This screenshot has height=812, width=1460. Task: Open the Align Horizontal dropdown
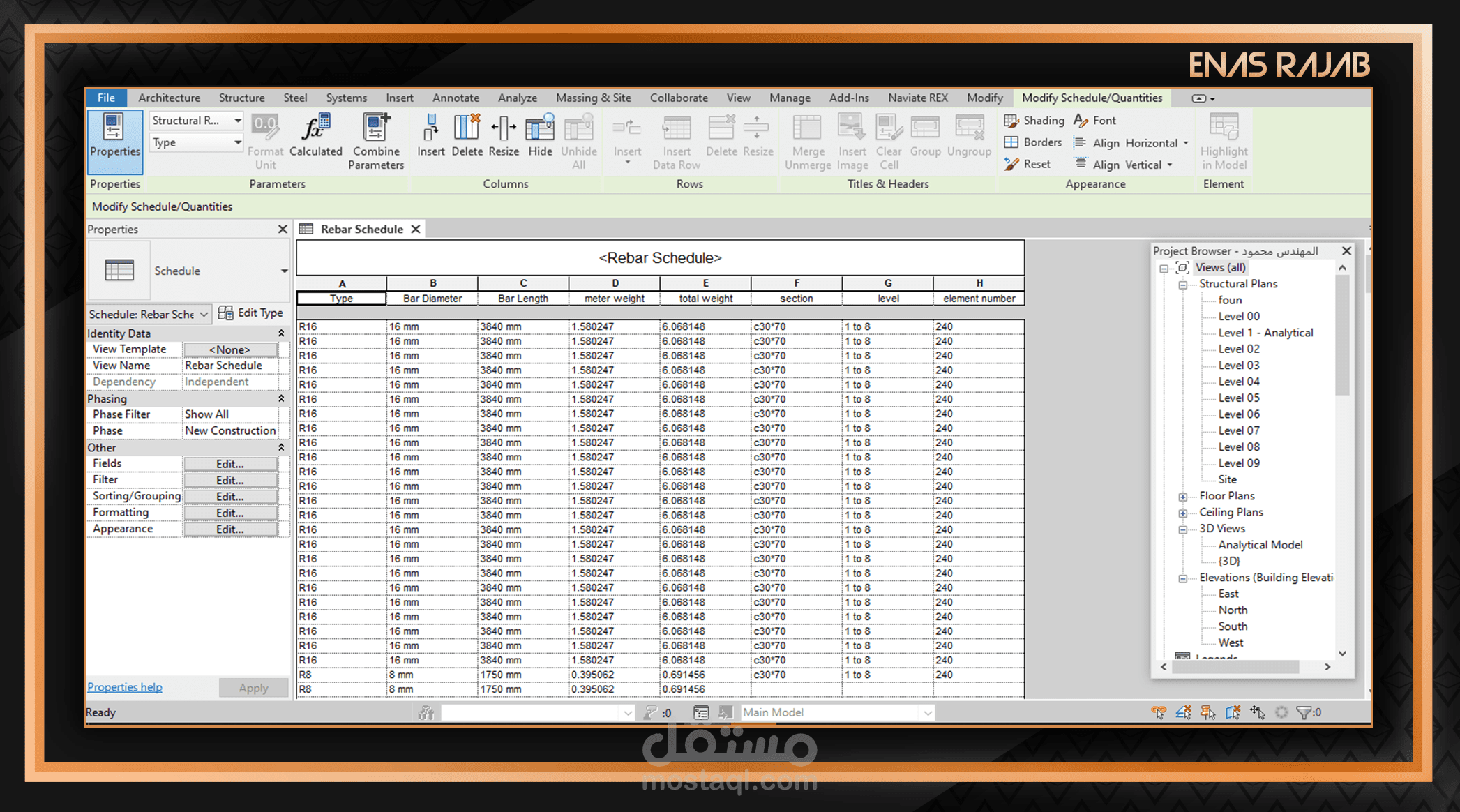tap(1186, 143)
